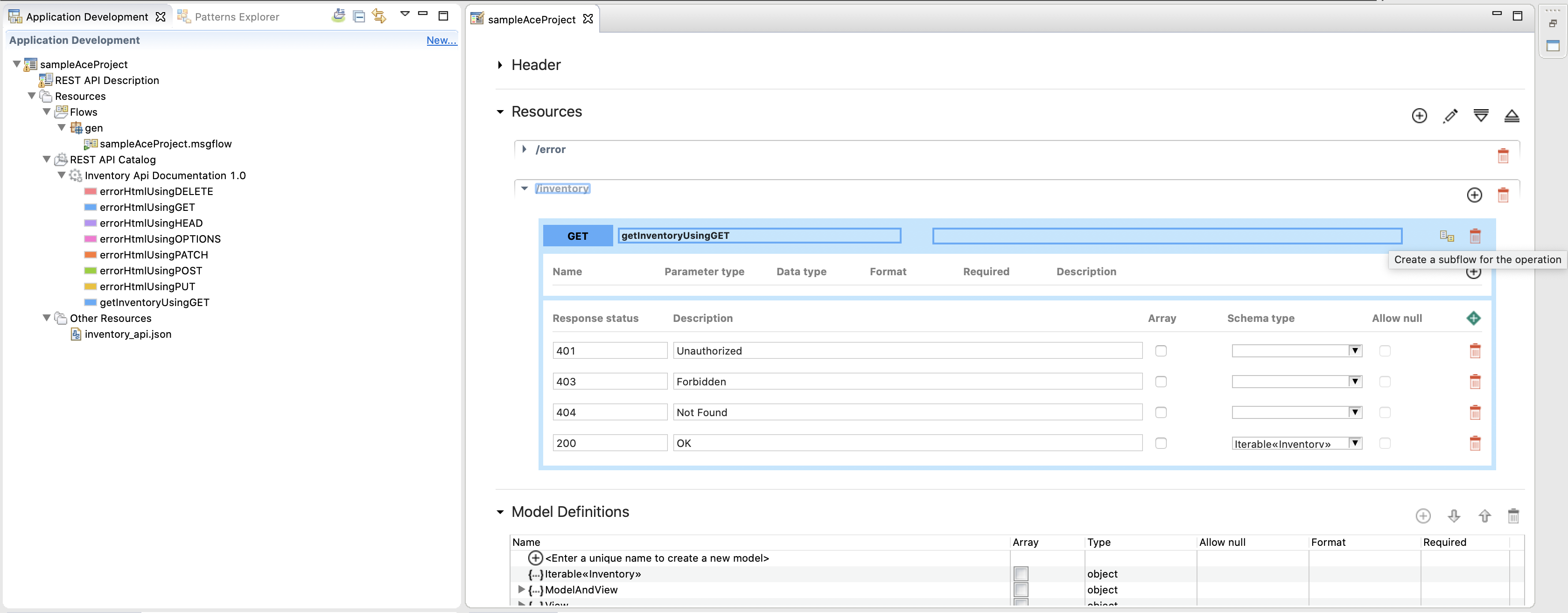1568x613 pixels.
Task: Delete the 404 Not Found response row
Action: pyautogui.click(x=1474, y=412)
